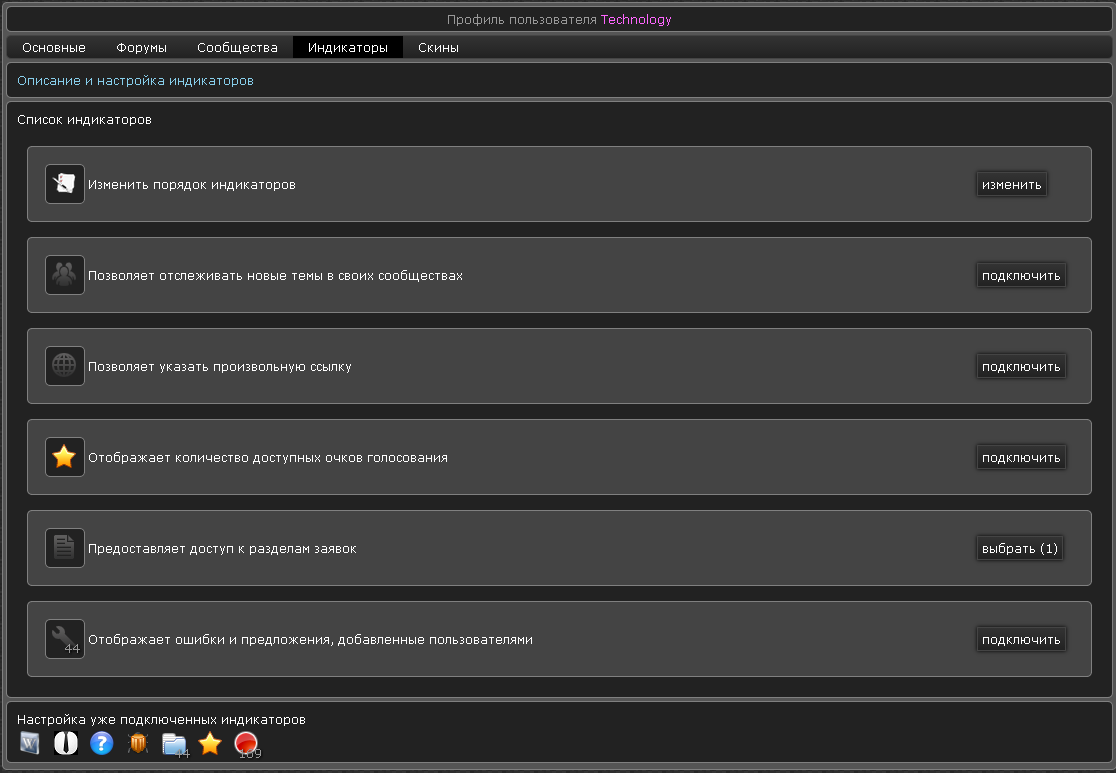Image resolution: width=1116 pixels, height=773 pixels.
Task: Open the suit and tie indicator
Action: (66, 743)
